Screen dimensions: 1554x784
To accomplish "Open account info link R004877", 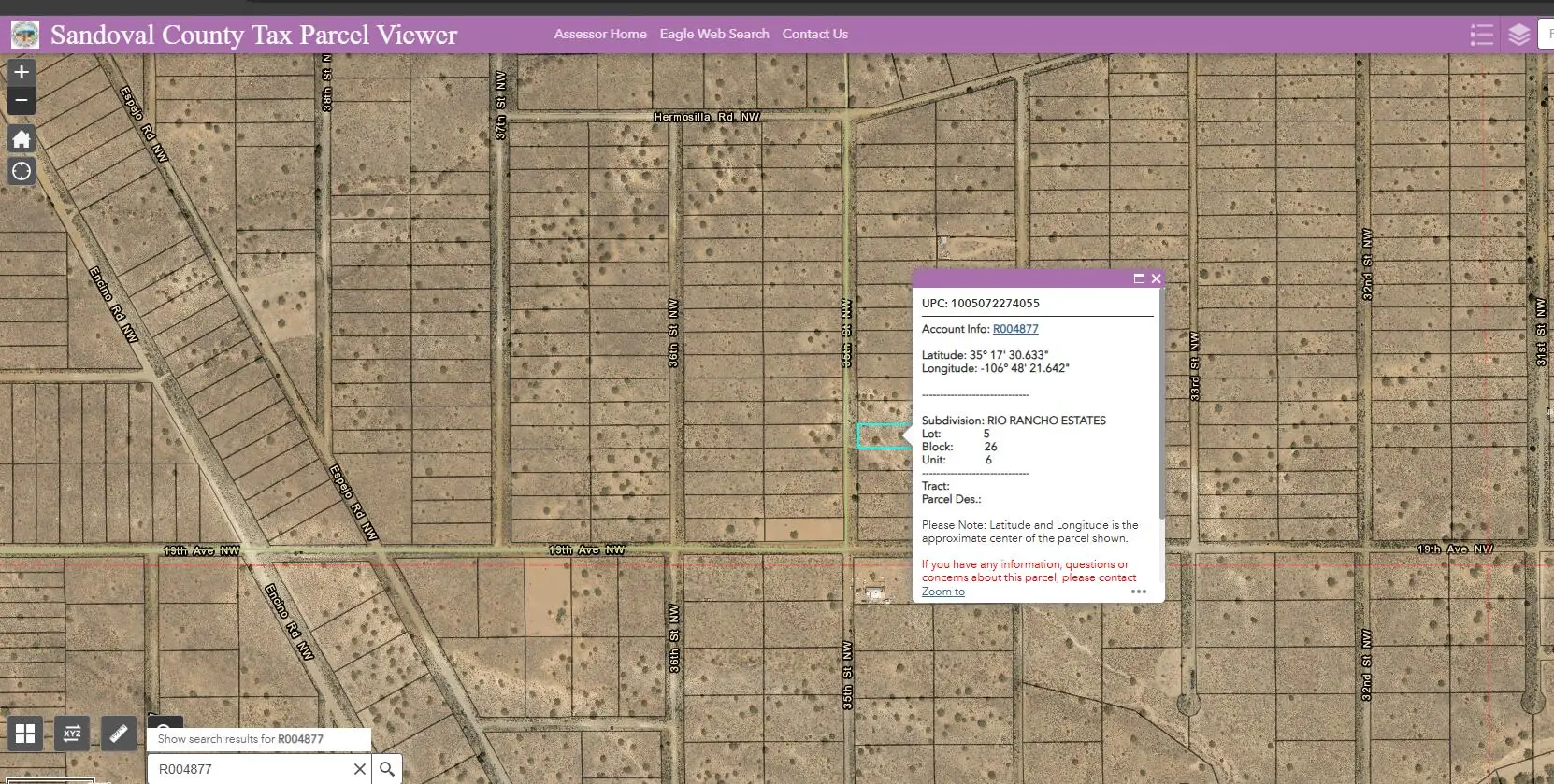I will pos(1015,329).
